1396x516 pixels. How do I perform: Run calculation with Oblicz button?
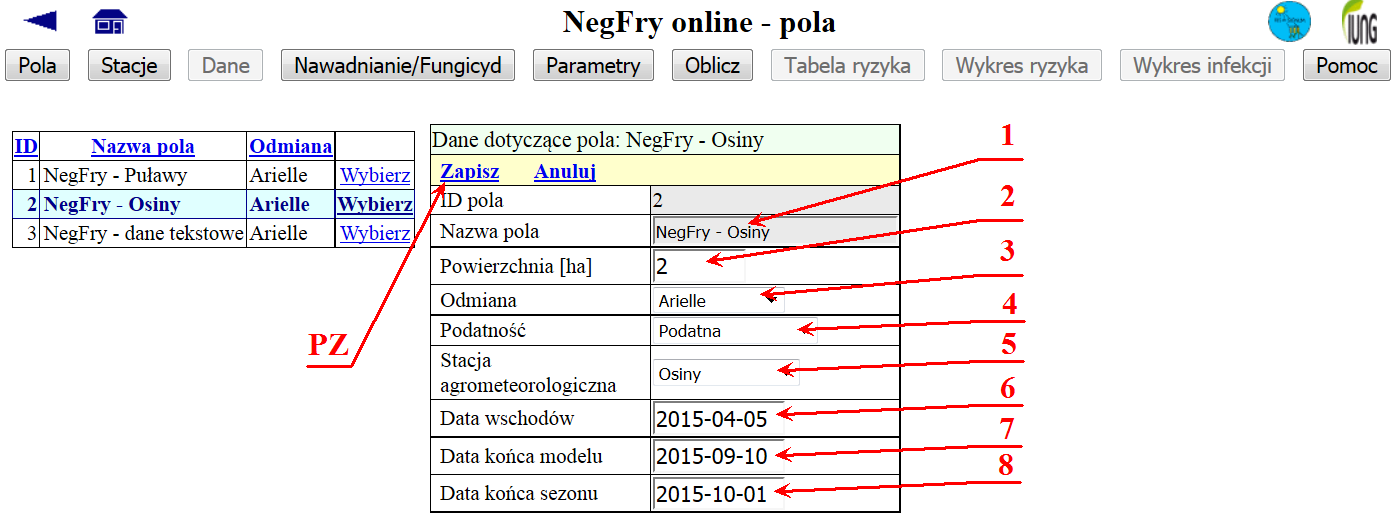(x=712, y=66)
